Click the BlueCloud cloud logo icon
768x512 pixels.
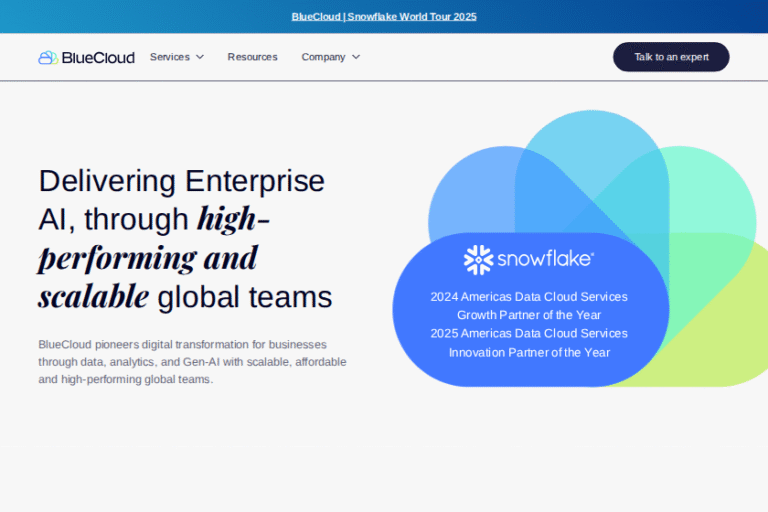coord(47,58)
